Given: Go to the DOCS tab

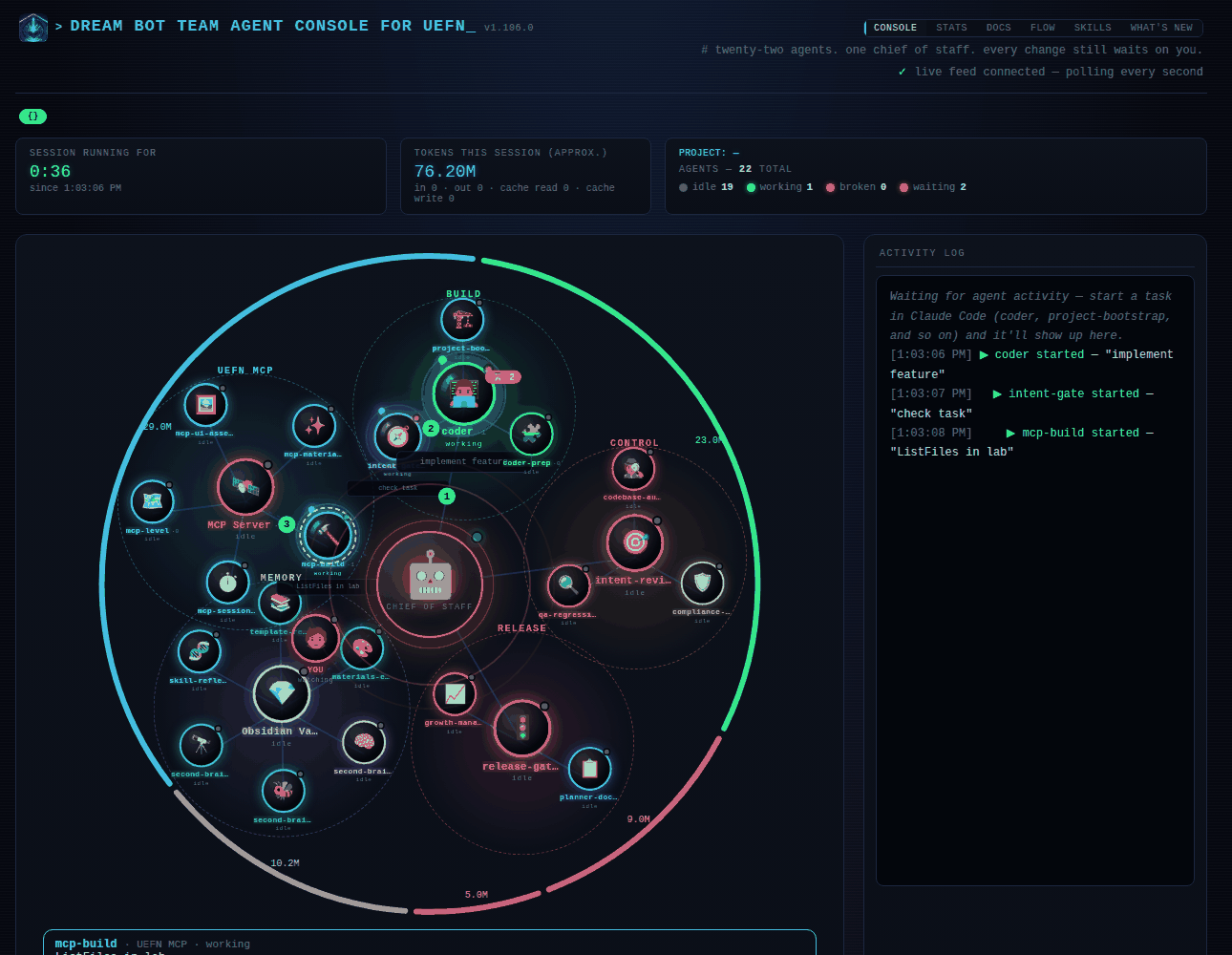Looking at the screenshot, I should 999,28.
